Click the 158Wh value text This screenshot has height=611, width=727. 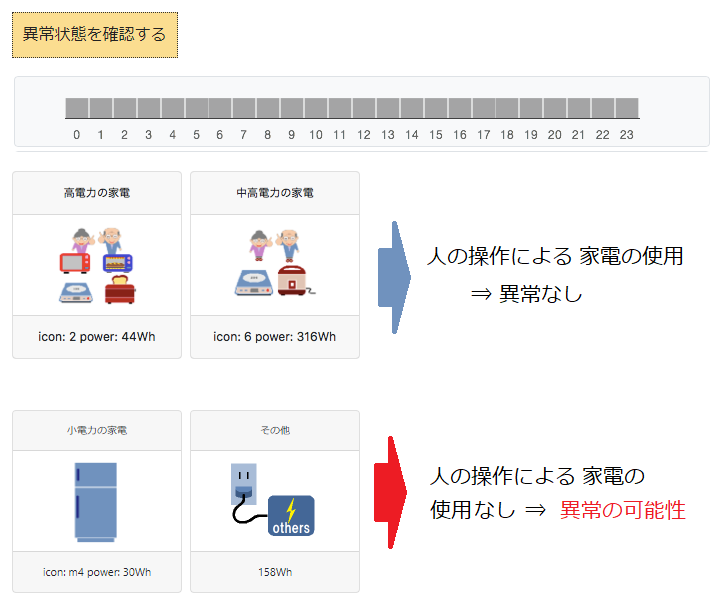point(275,572)
